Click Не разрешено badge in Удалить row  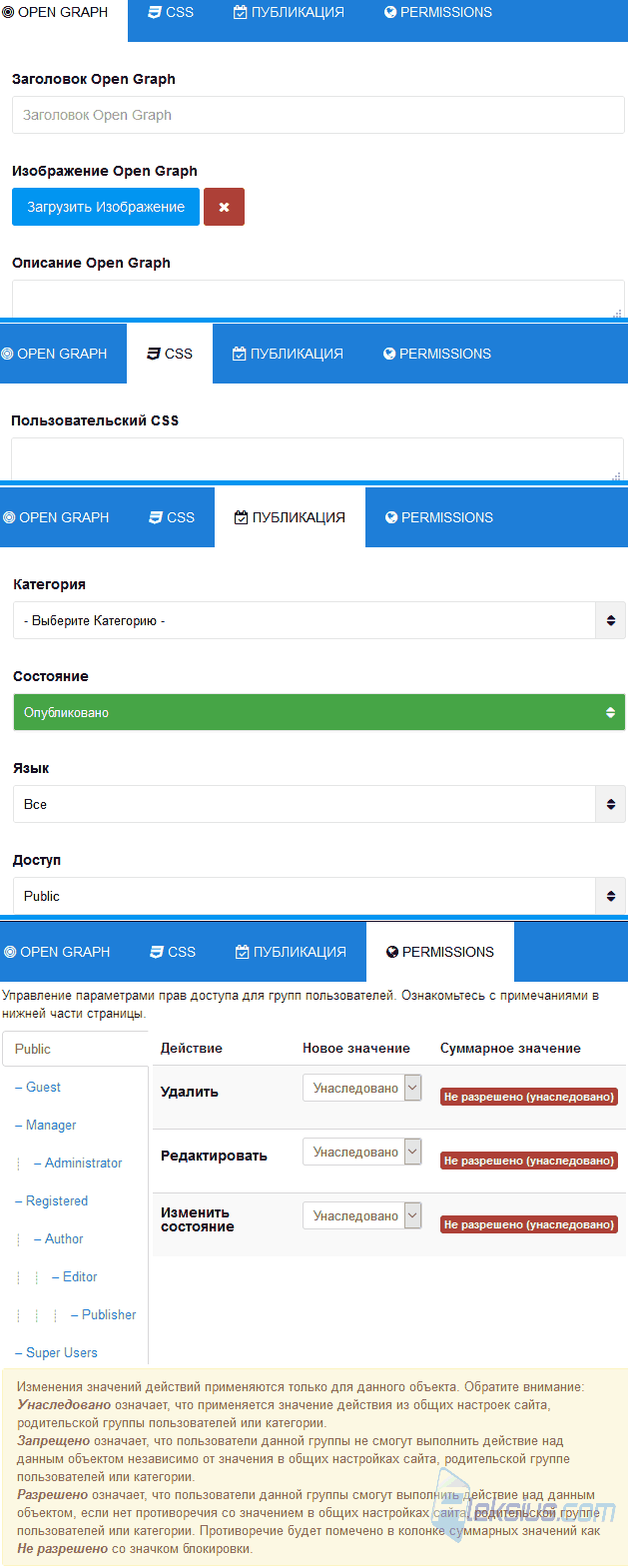point(529,1097)
